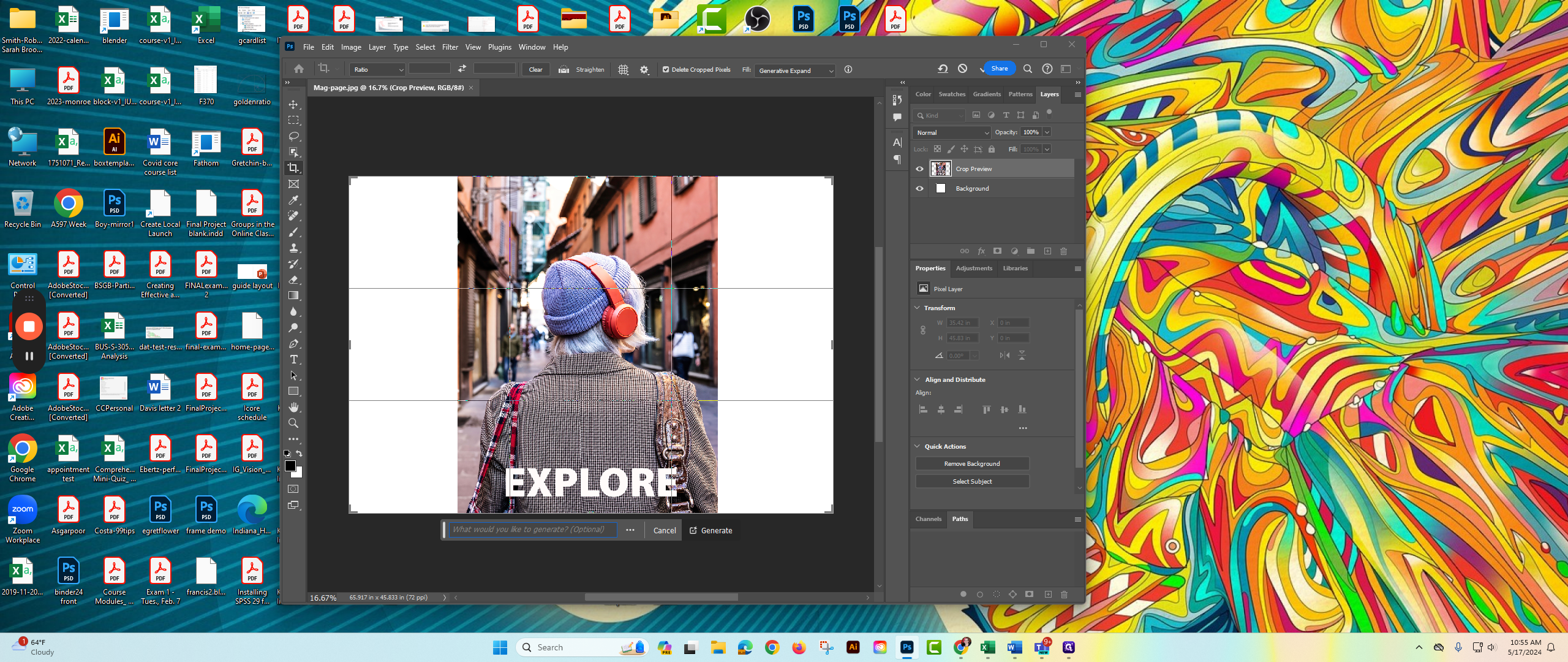Viewport: 1568px width, 662px height.
Task: Click the Remove Background button
Action: 972,464
